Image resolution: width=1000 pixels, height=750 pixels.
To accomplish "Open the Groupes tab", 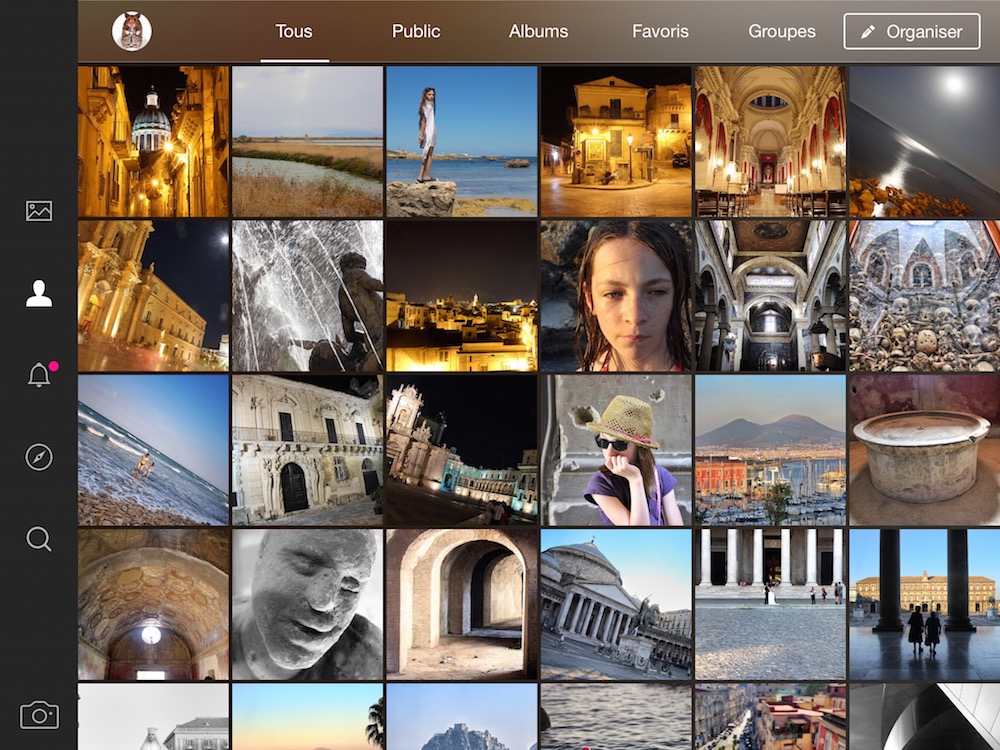I will tap(782, 31).
